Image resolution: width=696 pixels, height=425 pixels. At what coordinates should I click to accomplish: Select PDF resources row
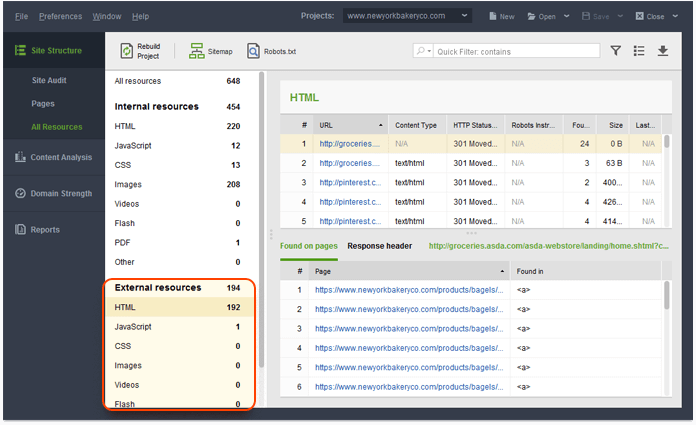tap(178, 242)
